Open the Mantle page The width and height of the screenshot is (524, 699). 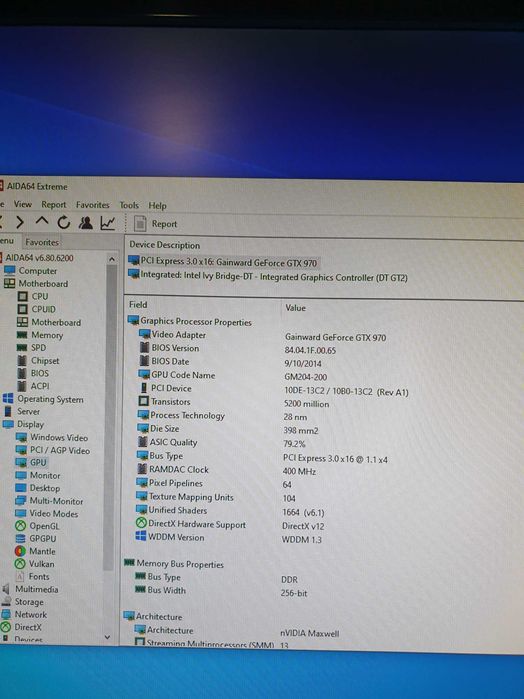[x=35, y=551]
